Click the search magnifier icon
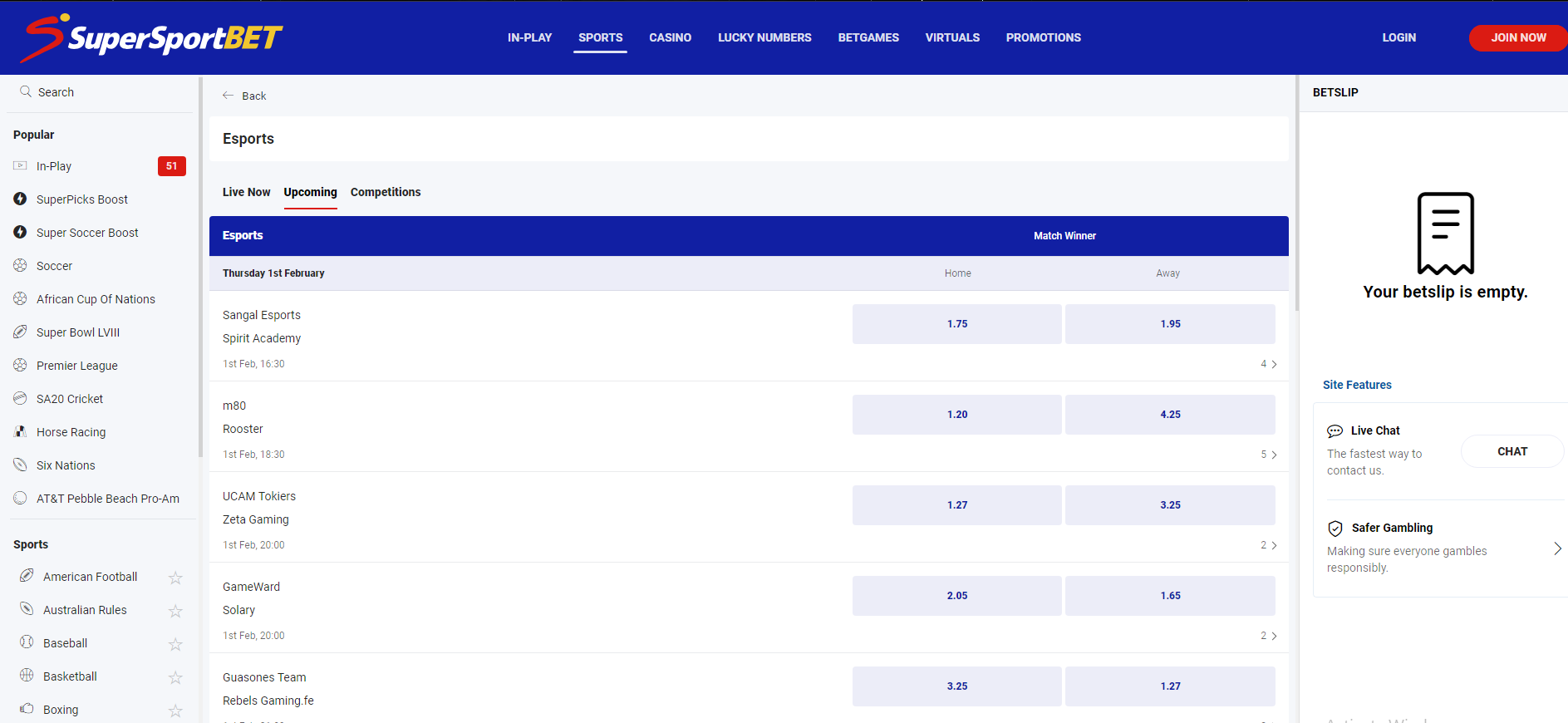The width and height of the screenshot is (1568, 723). pyautogui.click(x=26, y=91)
